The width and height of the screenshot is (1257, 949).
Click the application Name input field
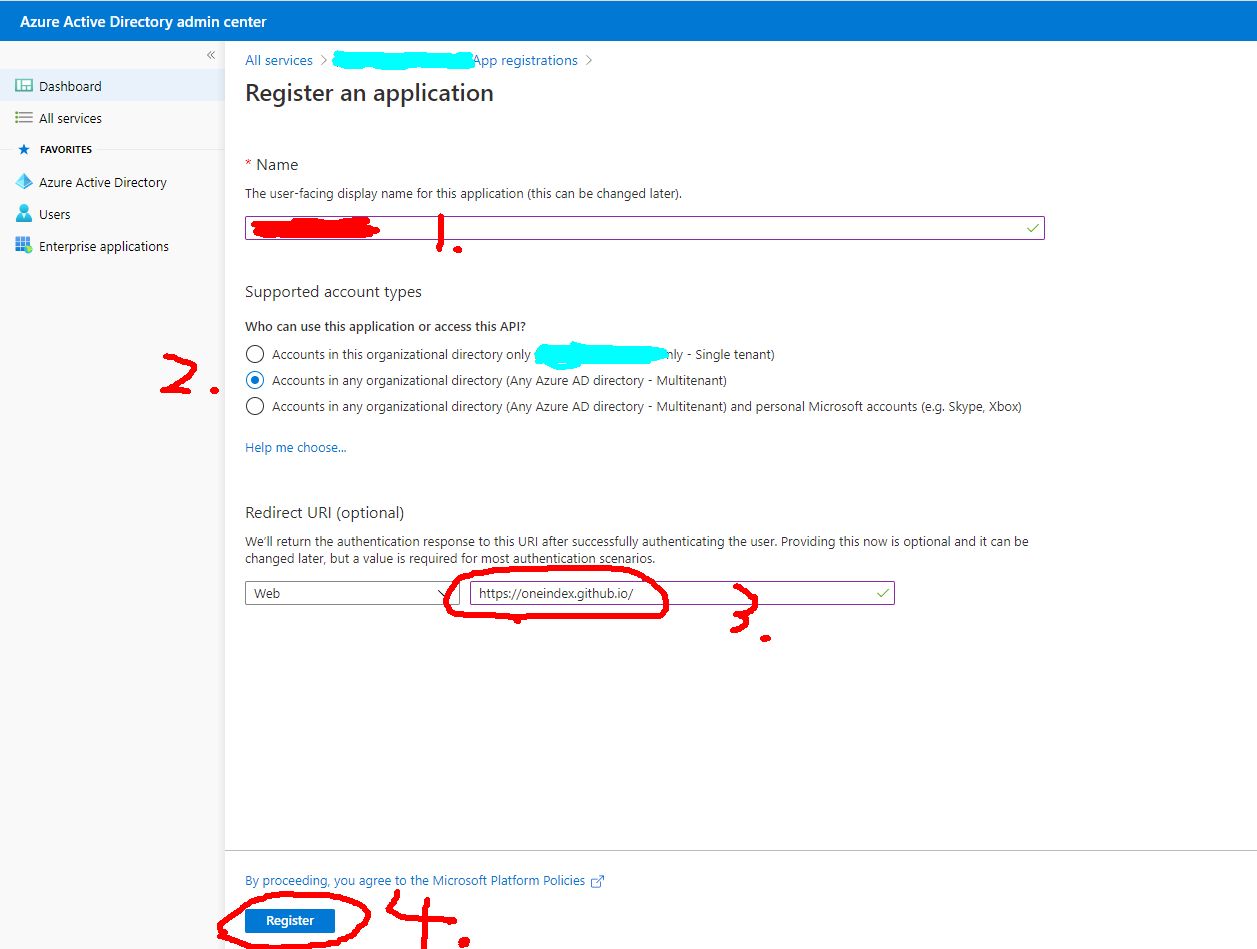(645, 228)
